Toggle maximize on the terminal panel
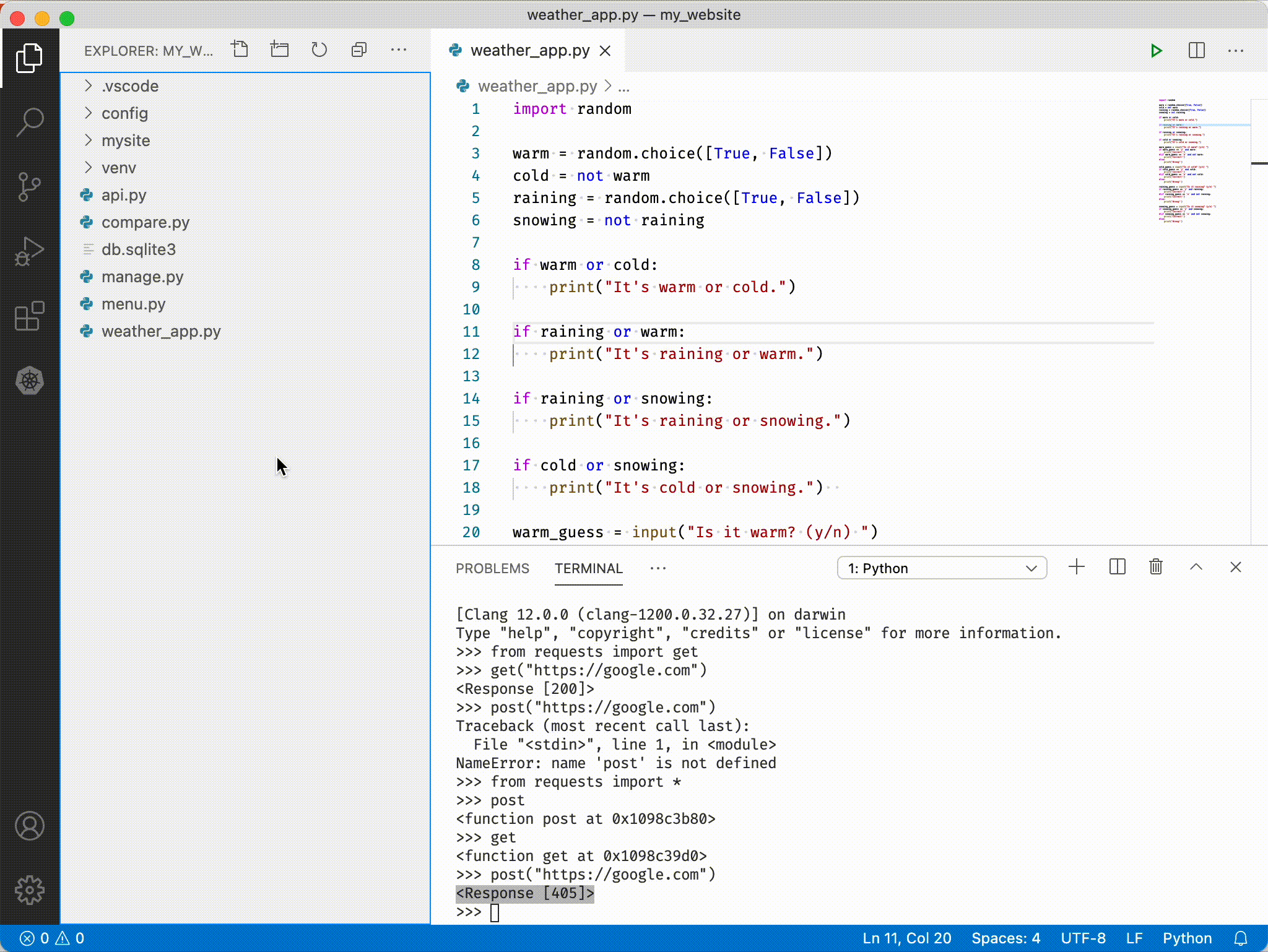 [1196, 567]
